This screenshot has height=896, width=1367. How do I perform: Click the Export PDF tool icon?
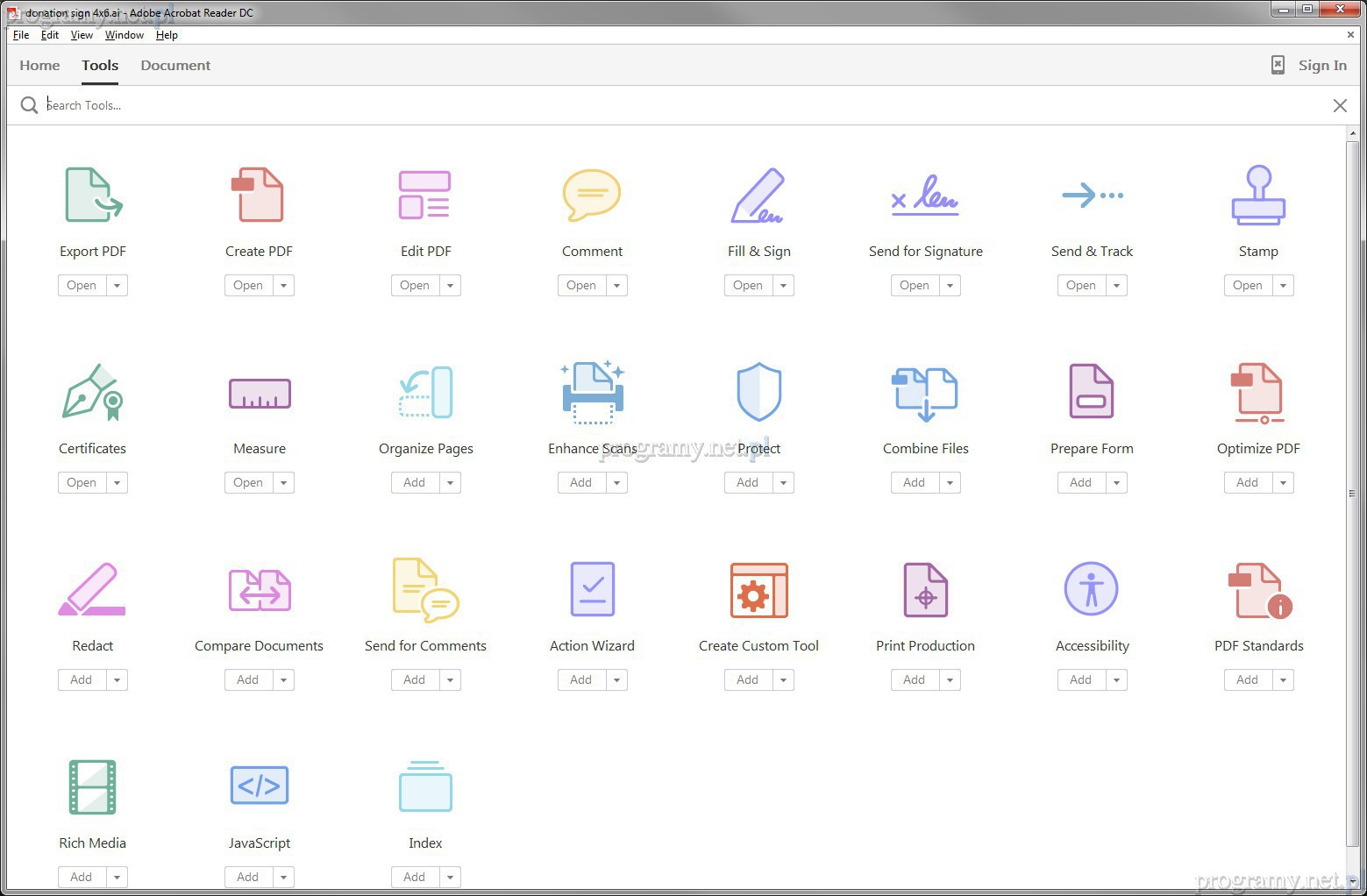point(93,196)
